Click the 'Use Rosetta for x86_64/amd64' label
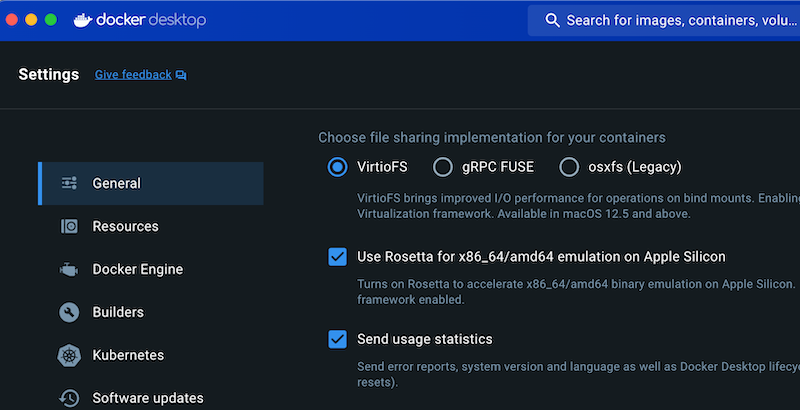 coord(541,257)
